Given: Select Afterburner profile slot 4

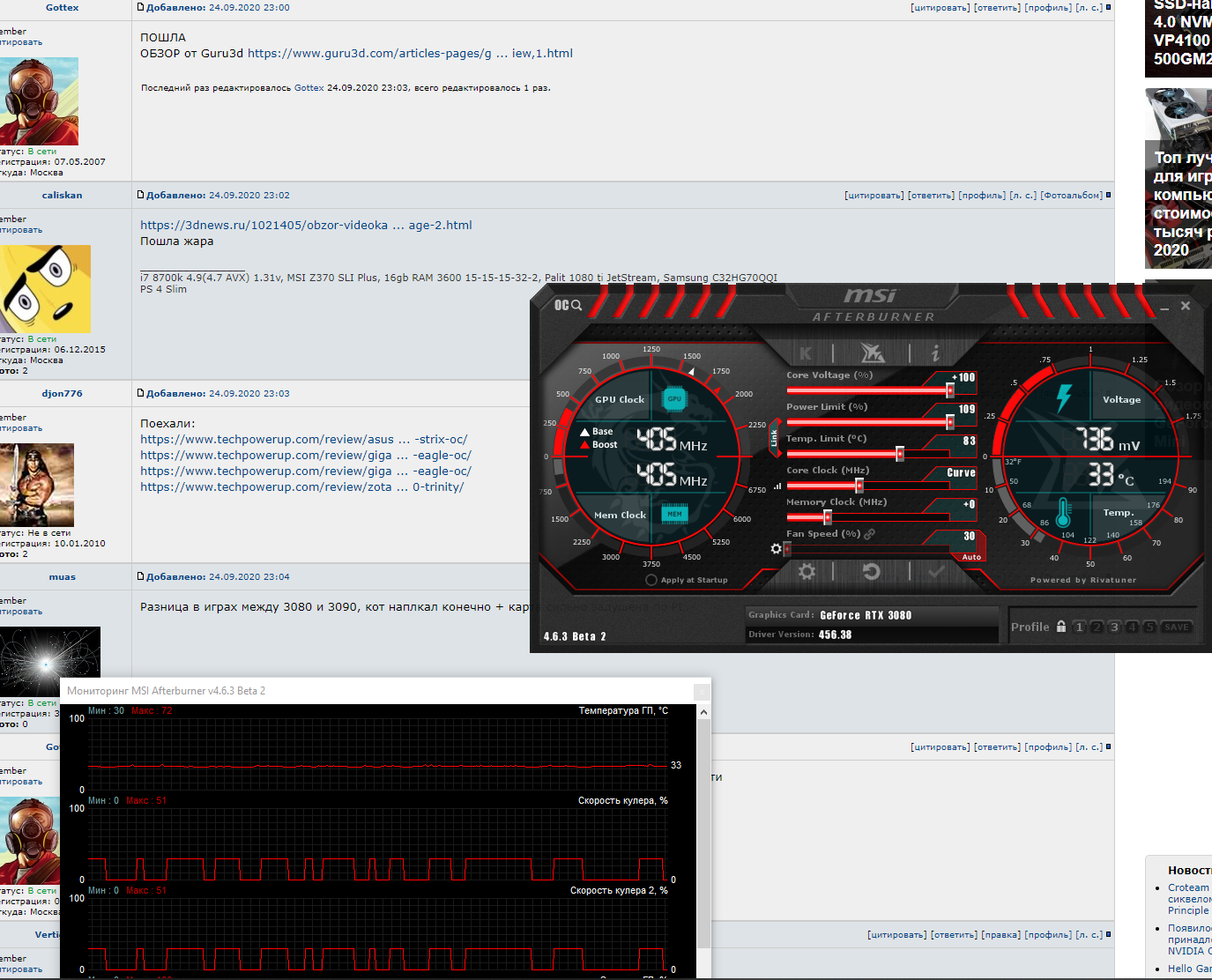Looking at the screenshot, I should [x=1132, y=627].
